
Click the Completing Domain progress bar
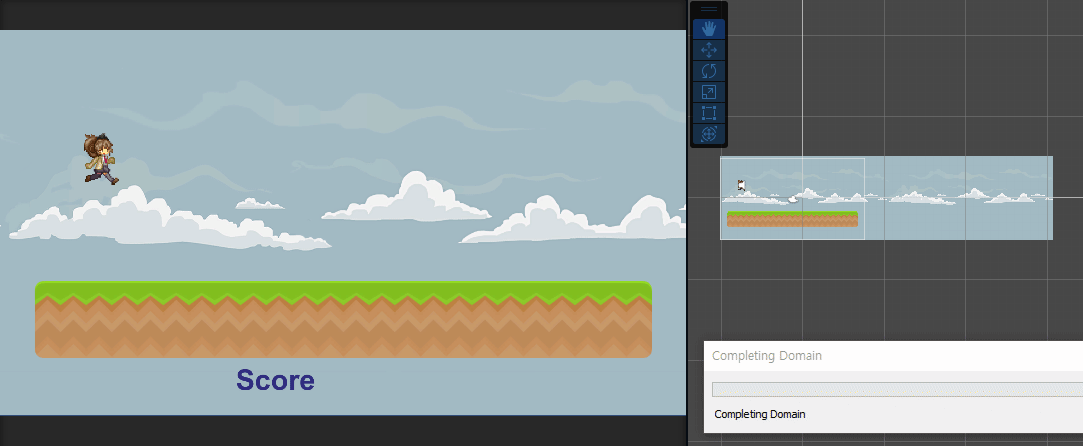[x=897, y=389]
